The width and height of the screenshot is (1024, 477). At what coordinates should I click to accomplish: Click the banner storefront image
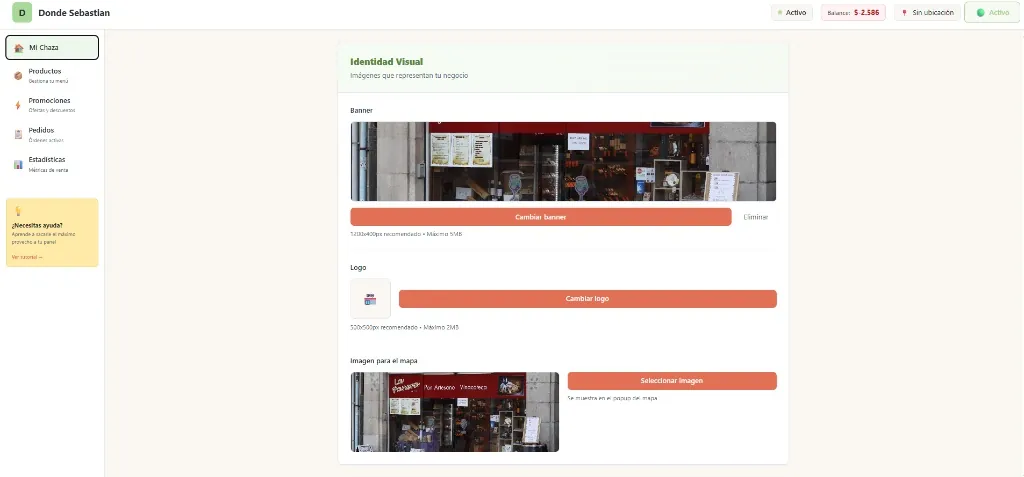pyautogui.click(x=563, y=161)
